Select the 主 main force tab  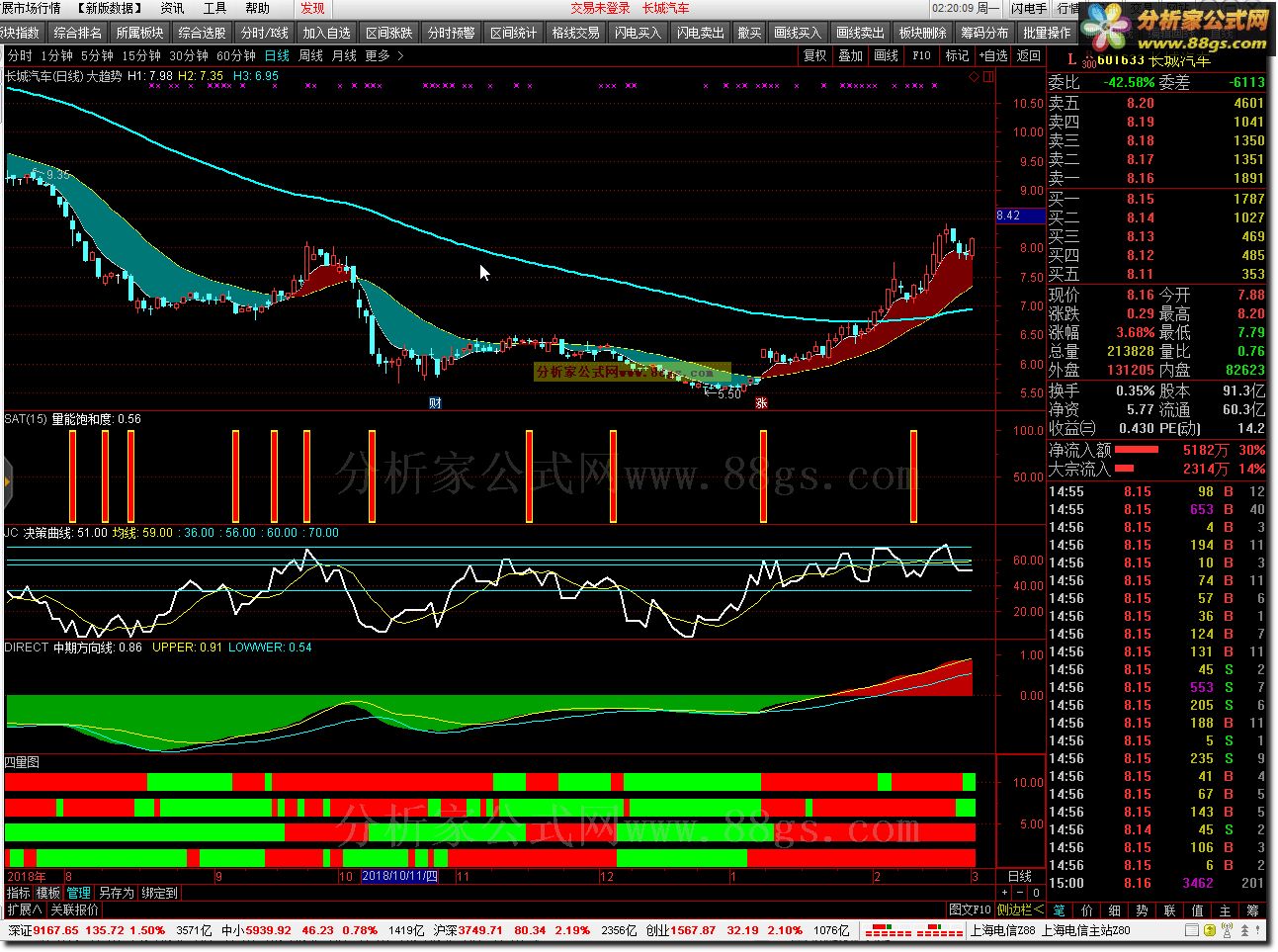1226,910
